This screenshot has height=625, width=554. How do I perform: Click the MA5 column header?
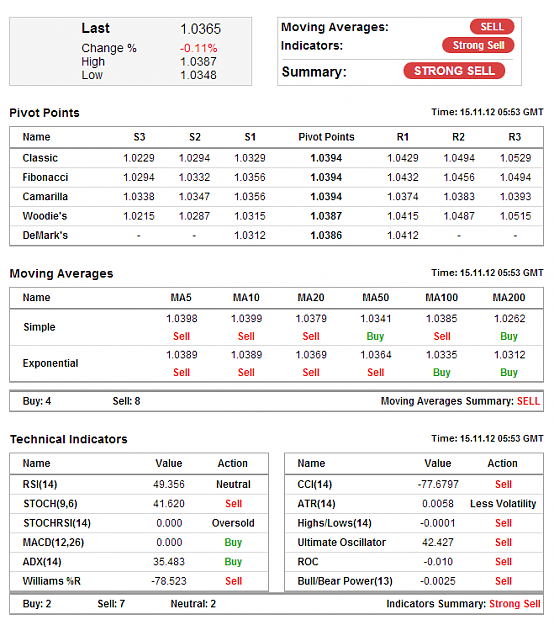click(181, 298)
